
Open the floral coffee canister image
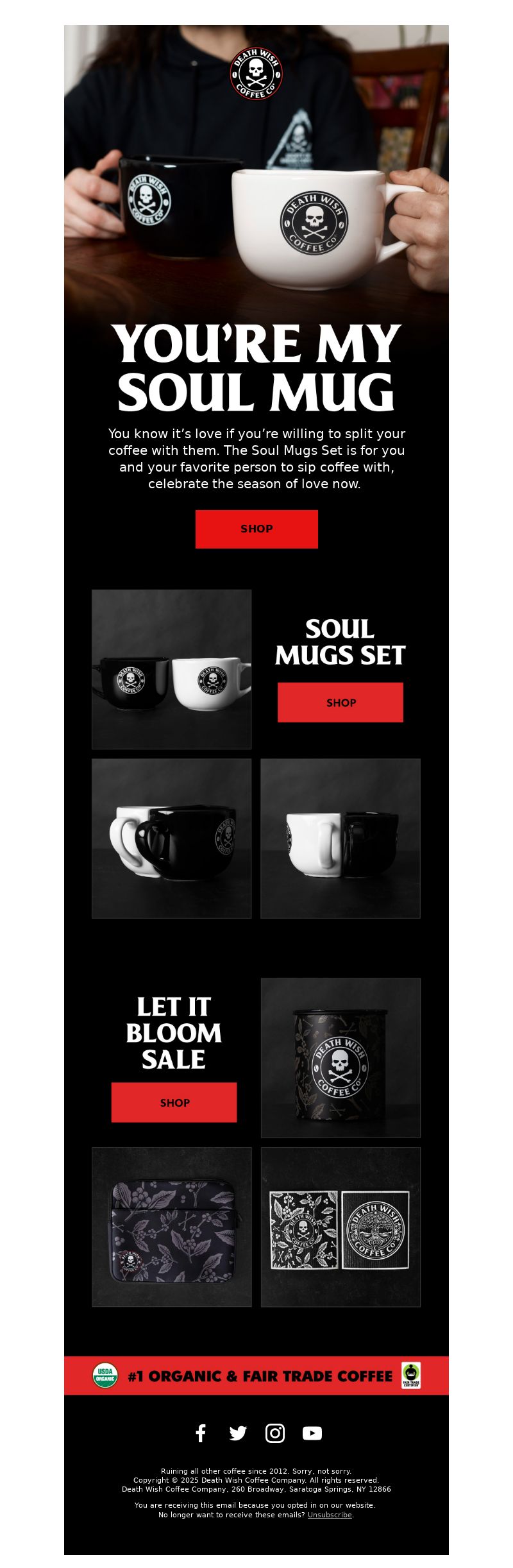(x=341, y=1058)
